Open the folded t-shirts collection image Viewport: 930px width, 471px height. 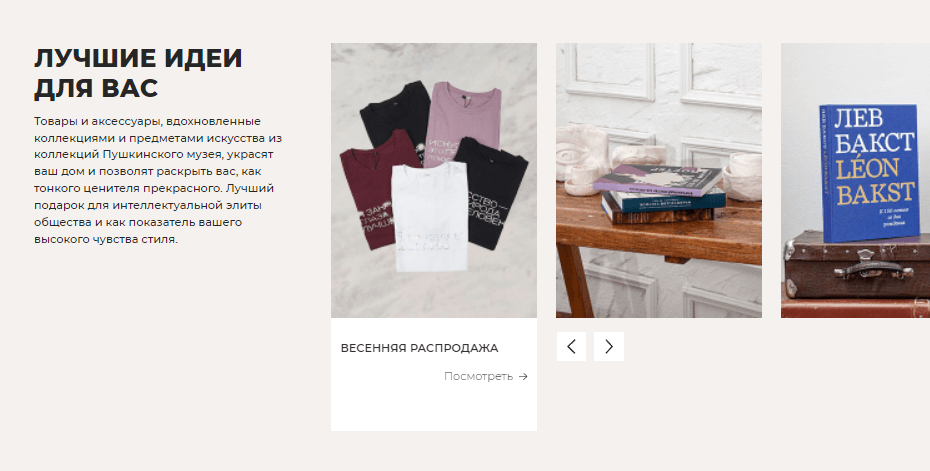click(x=434, y=180)
